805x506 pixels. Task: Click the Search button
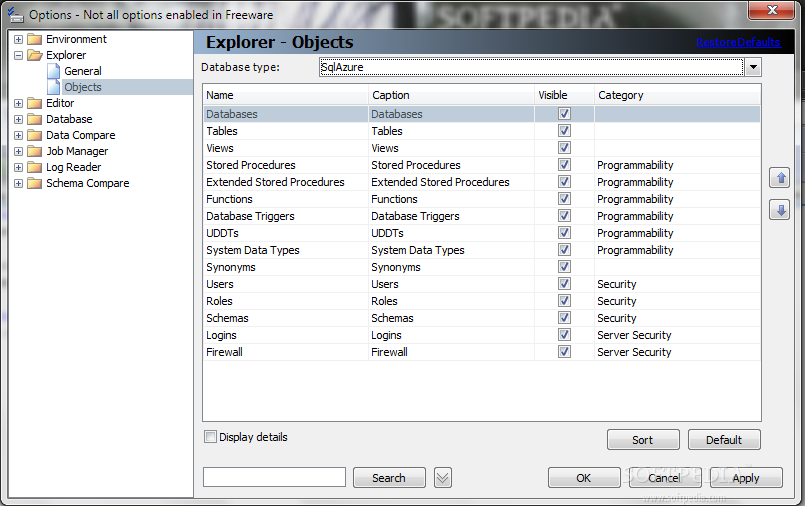(x=389, y=478)
